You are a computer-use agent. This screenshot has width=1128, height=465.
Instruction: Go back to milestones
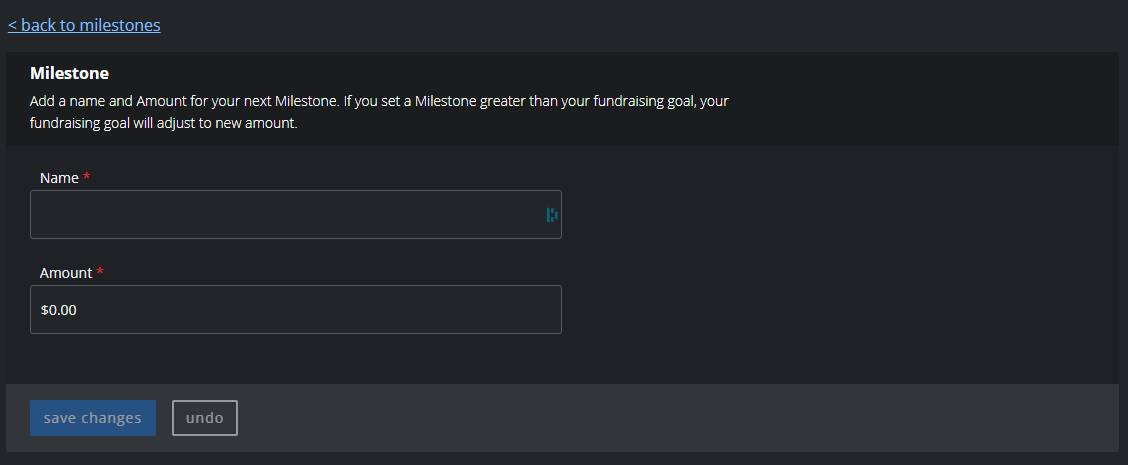[x=84, y=25]
